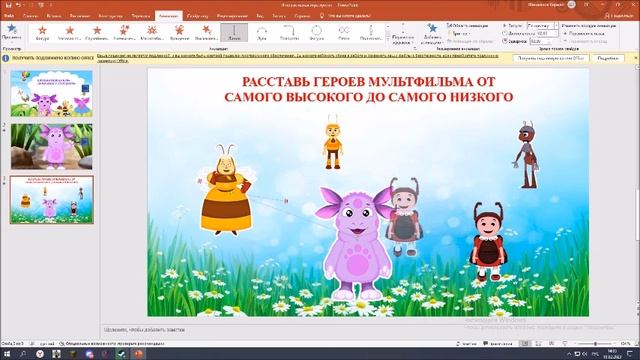Screen dimensions: 640x360
Task: Switch to the Home ribbon tab
Action: tap(30, 16)
